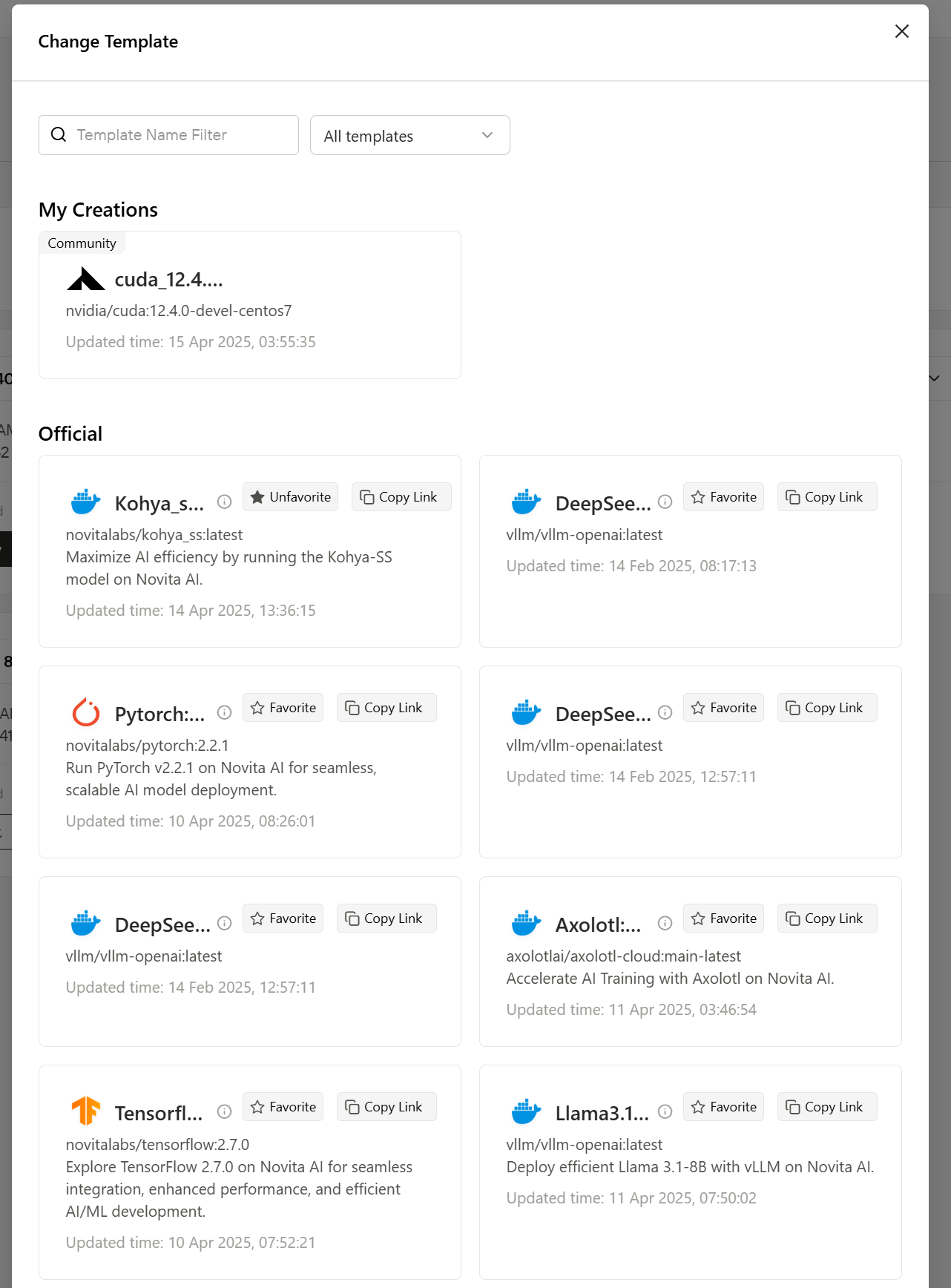Screen dimensions: 951x1288
Task: Click the Pytorch flame logo icon
Action: point(86,712)
